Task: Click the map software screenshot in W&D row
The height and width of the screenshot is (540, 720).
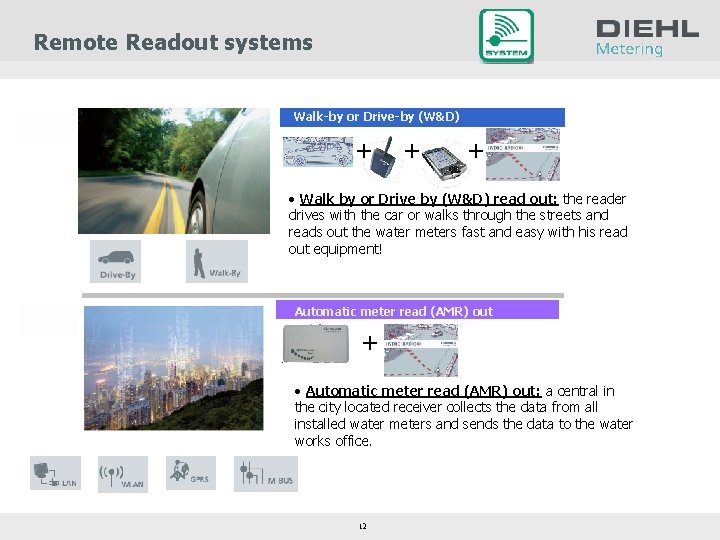Action: 523,154
